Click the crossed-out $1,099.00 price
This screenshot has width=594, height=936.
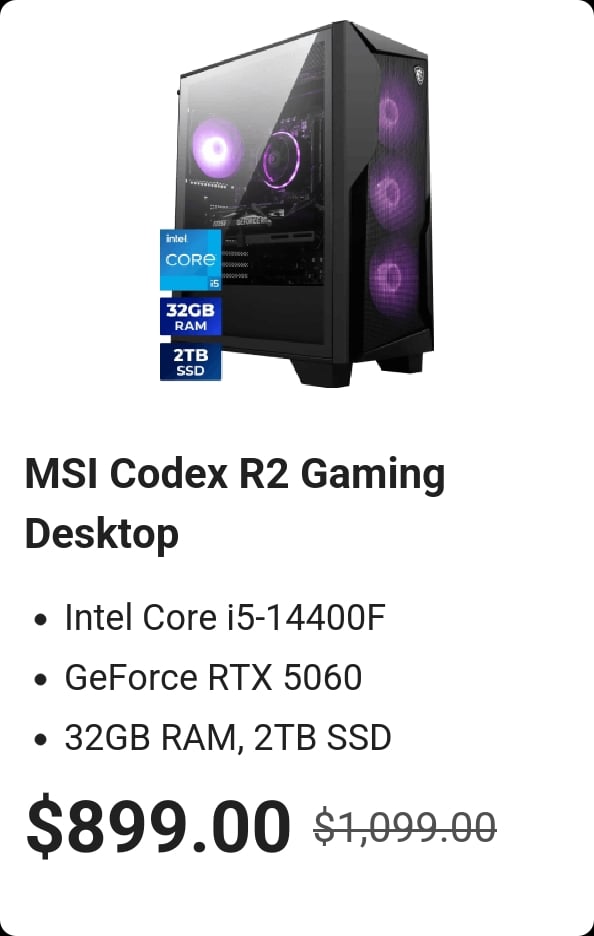pyautogui.click(x=405, y=828)
